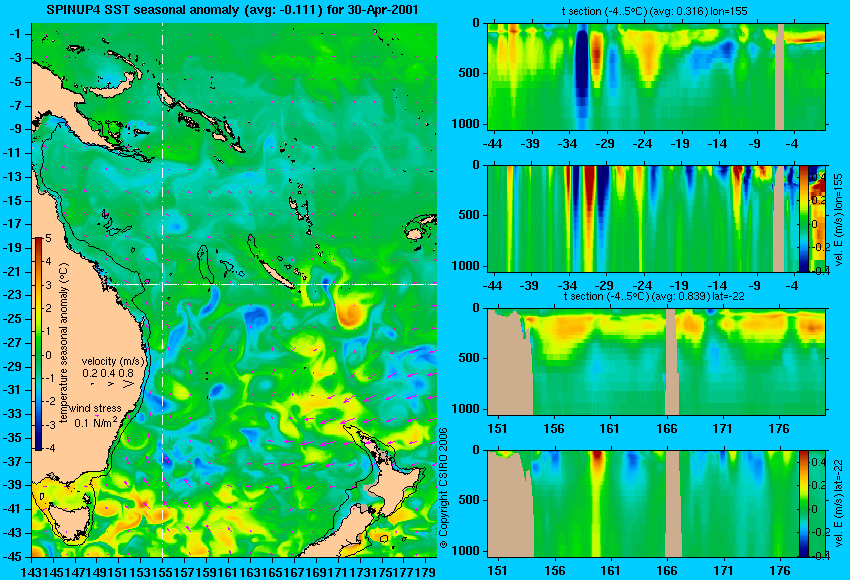Click the '1000' depth tick of the lon=155 temperature section

click(466, 124)
